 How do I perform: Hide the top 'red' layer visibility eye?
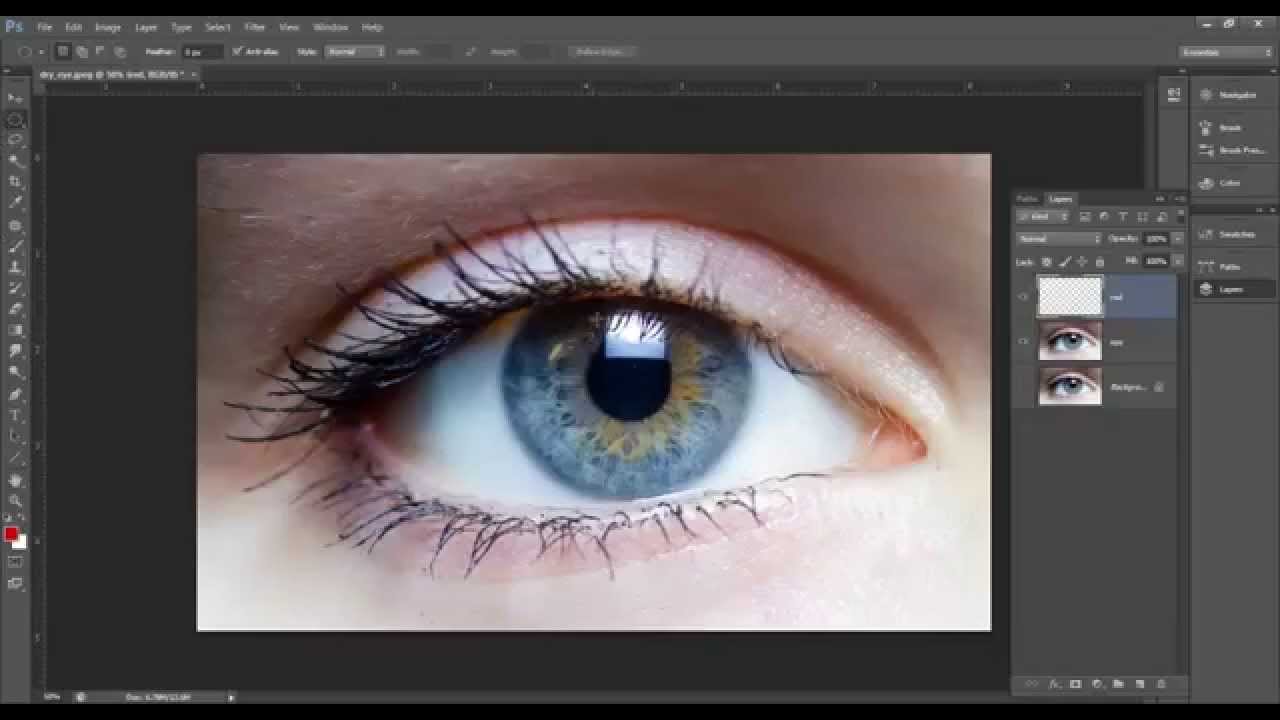(x=1023, y=297)
